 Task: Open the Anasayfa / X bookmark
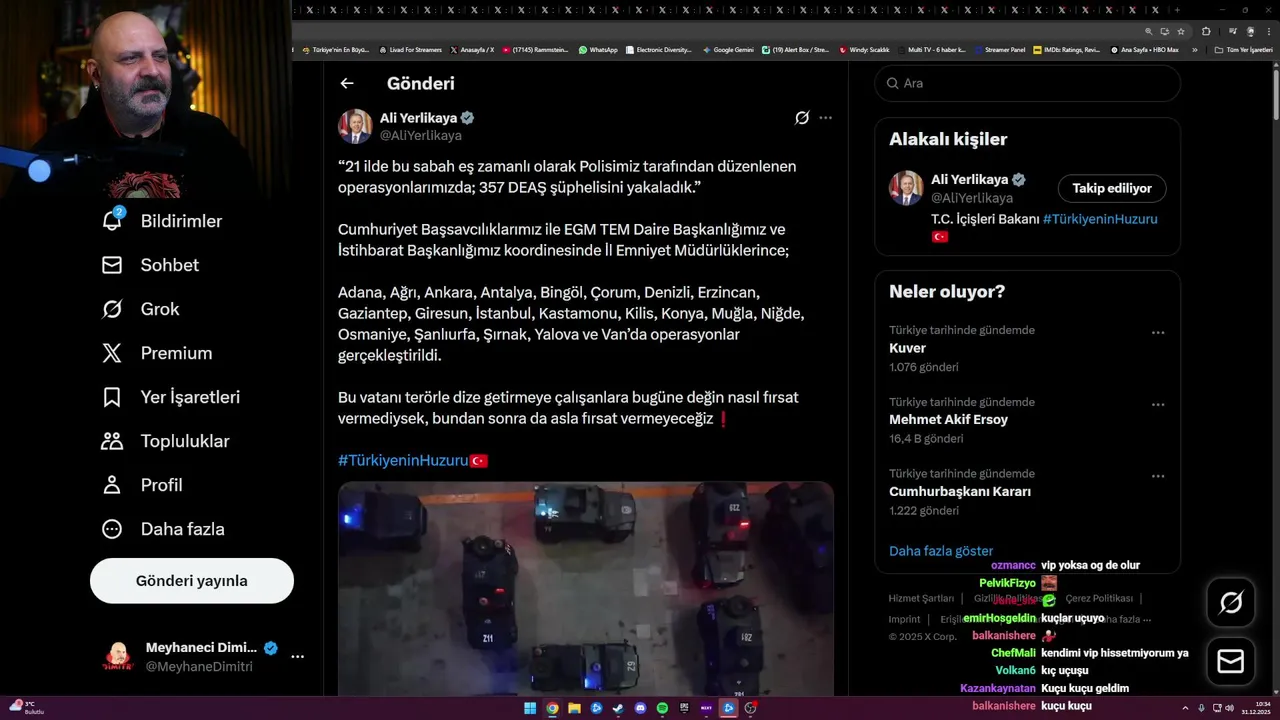(472, 50)
